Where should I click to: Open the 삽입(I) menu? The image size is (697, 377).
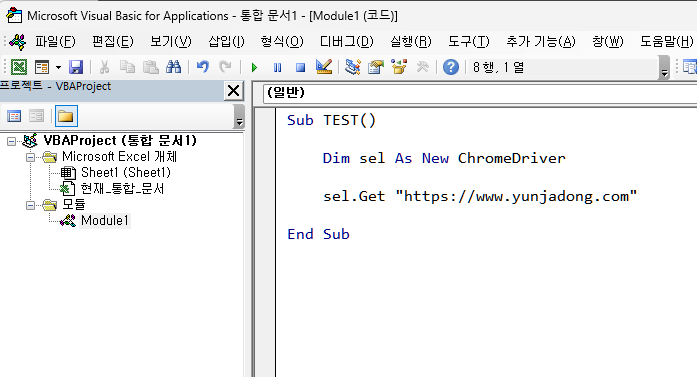click(226, 41)
